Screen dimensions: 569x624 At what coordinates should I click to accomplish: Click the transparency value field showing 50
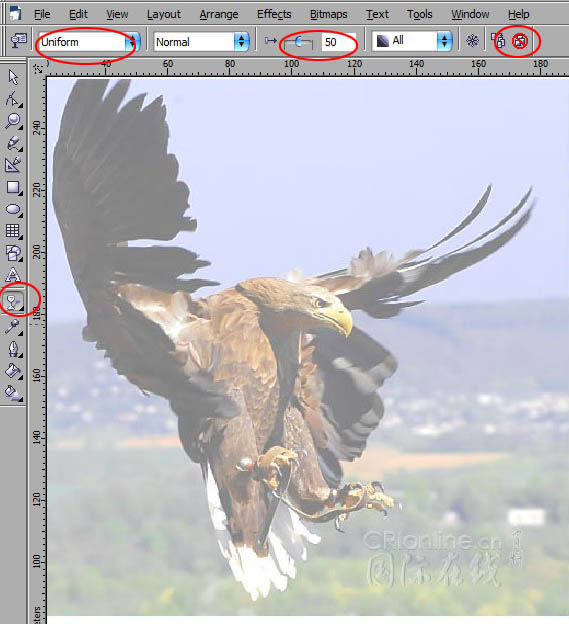338,42
